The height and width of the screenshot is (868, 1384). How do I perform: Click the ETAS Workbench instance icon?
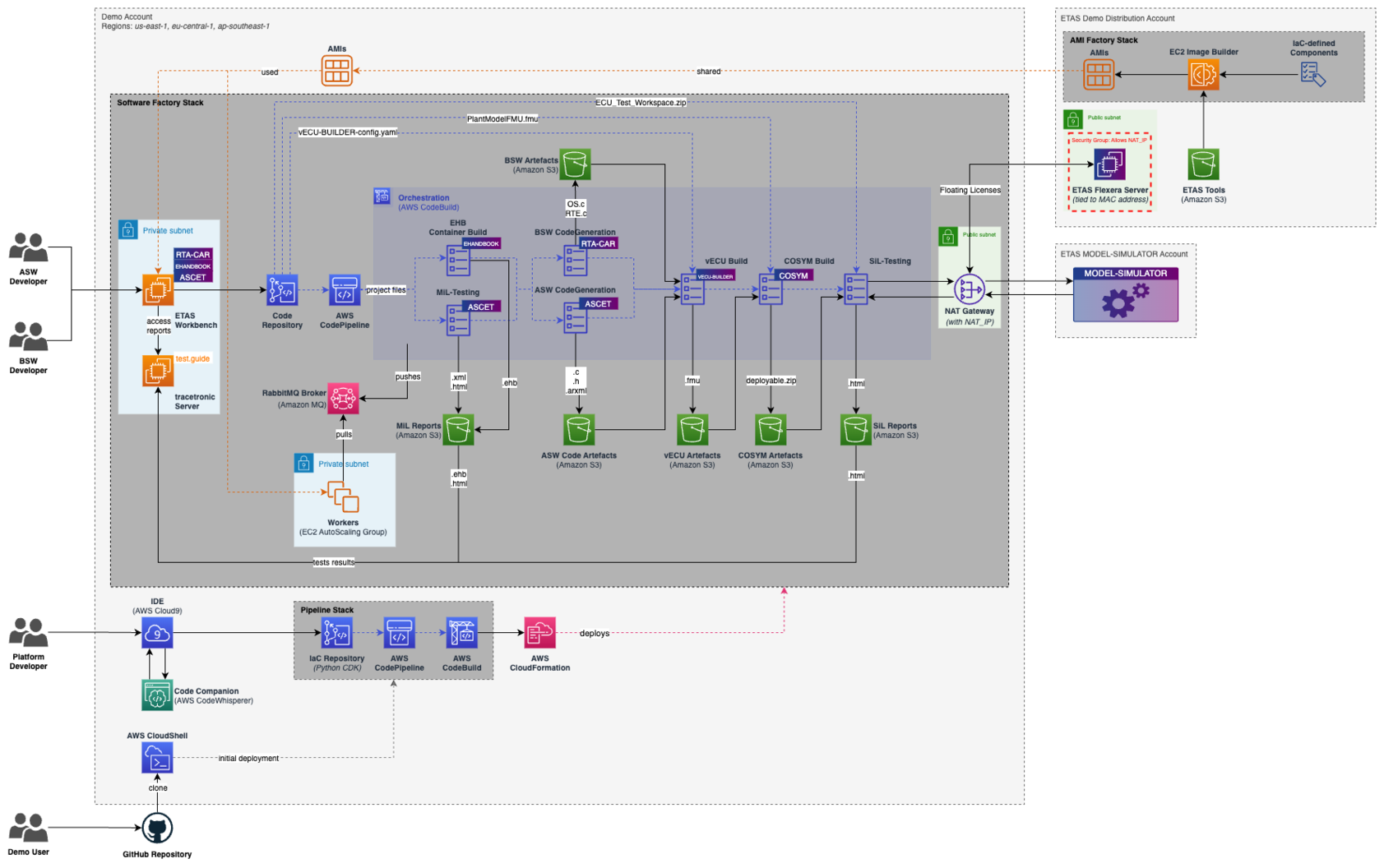(158, 289)
